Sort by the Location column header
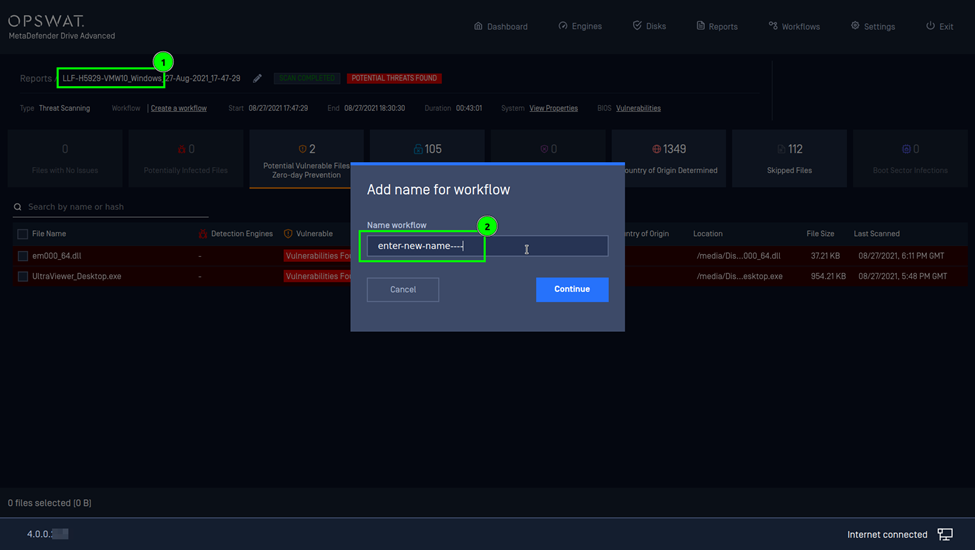975x550 pixels. click(x=708, y=234)
